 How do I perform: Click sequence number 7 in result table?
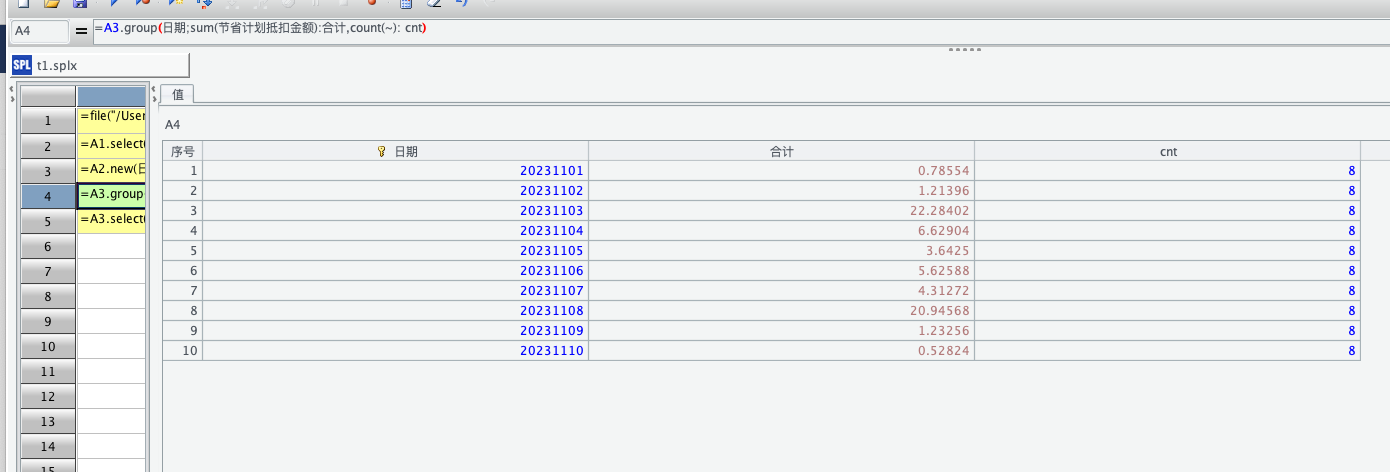click(x=182, y=291)
